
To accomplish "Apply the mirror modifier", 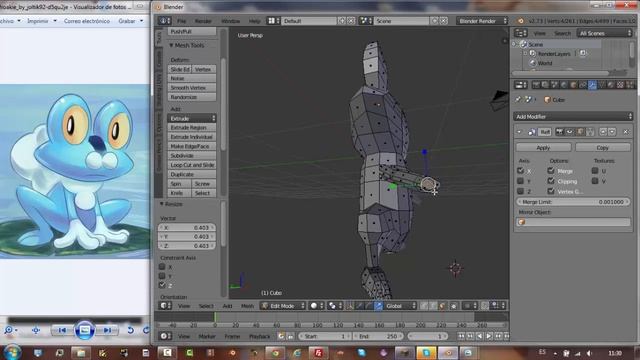I will tap(543, 147).
